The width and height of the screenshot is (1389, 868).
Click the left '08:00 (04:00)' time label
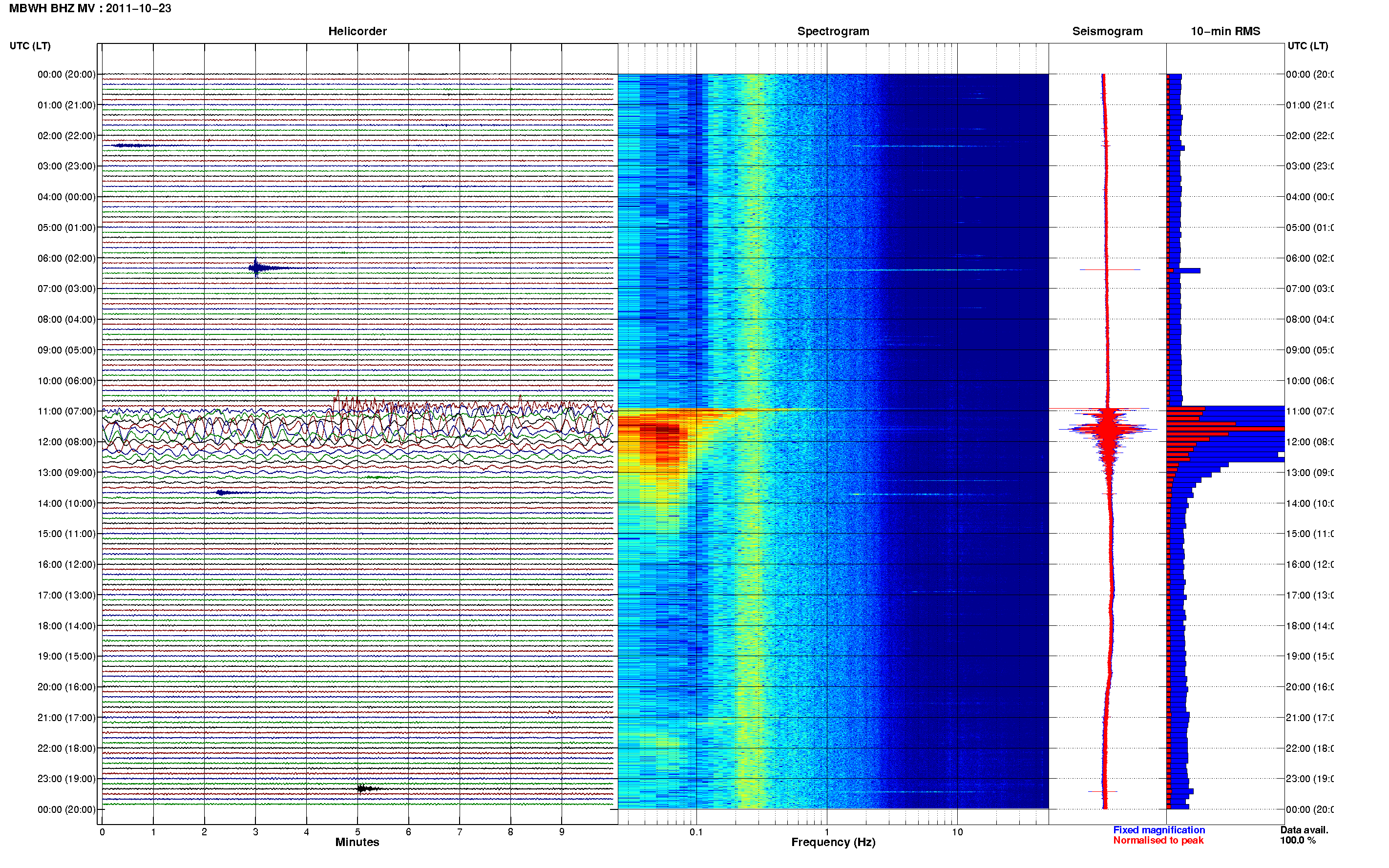click(66, 319)
